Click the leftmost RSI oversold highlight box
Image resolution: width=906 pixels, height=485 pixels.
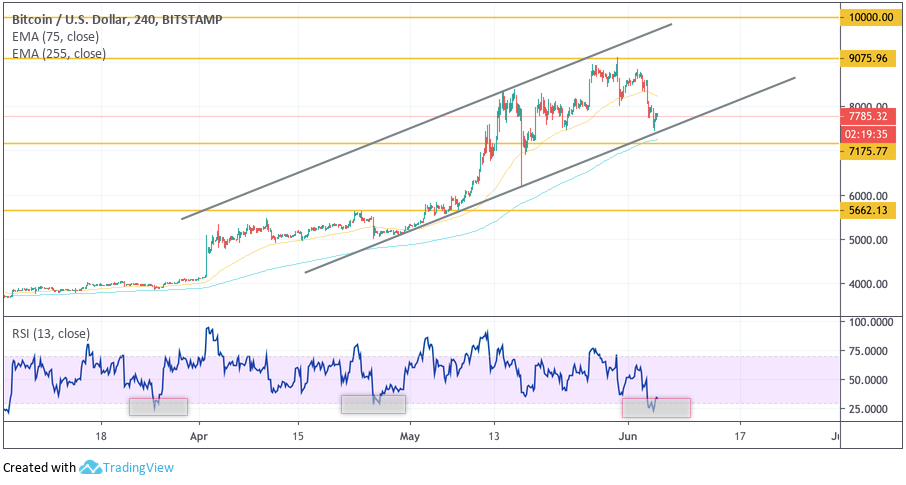[158, 406]
